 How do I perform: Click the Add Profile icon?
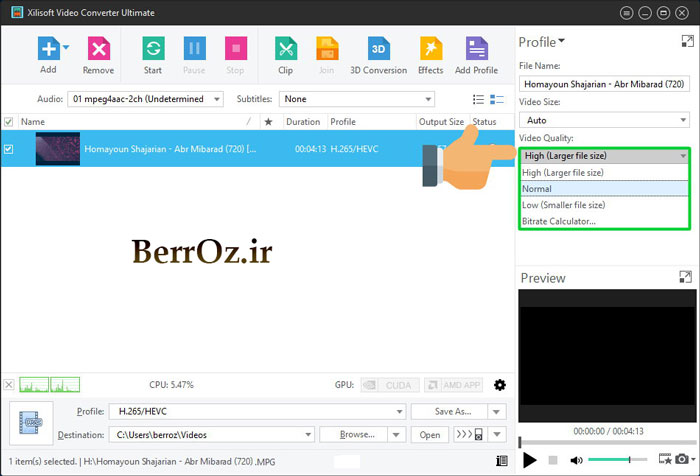[476, 49]
